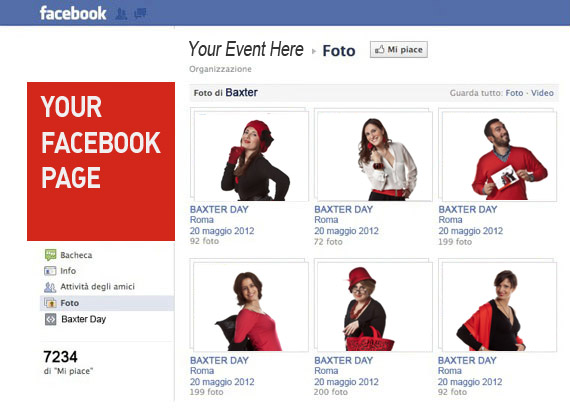570x412 pixels.
Task: Click the Video link in Guarda tutto
Action: (x=542, y=93)
